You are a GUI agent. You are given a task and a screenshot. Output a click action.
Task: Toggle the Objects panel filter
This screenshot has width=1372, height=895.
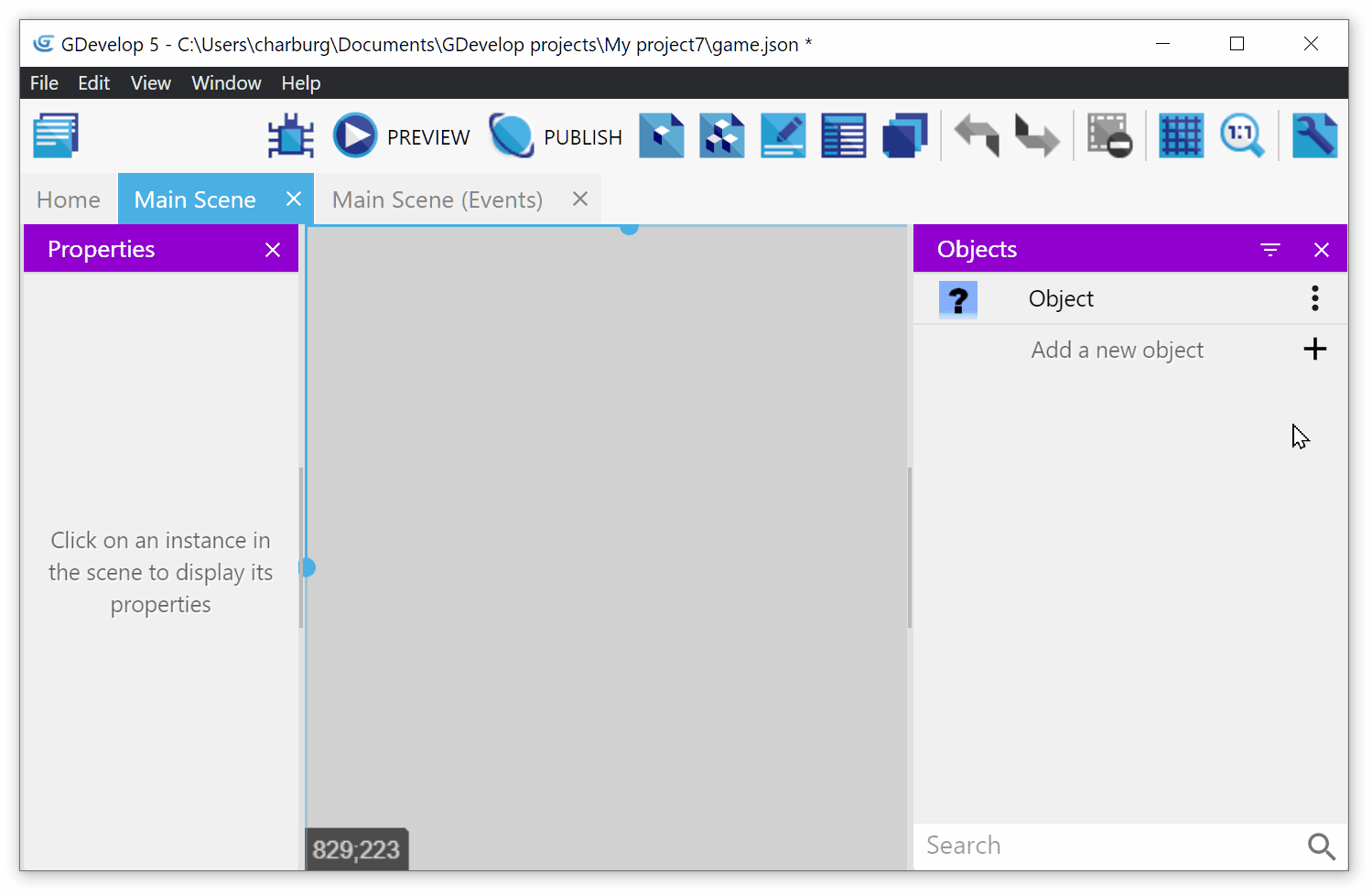1270,248
